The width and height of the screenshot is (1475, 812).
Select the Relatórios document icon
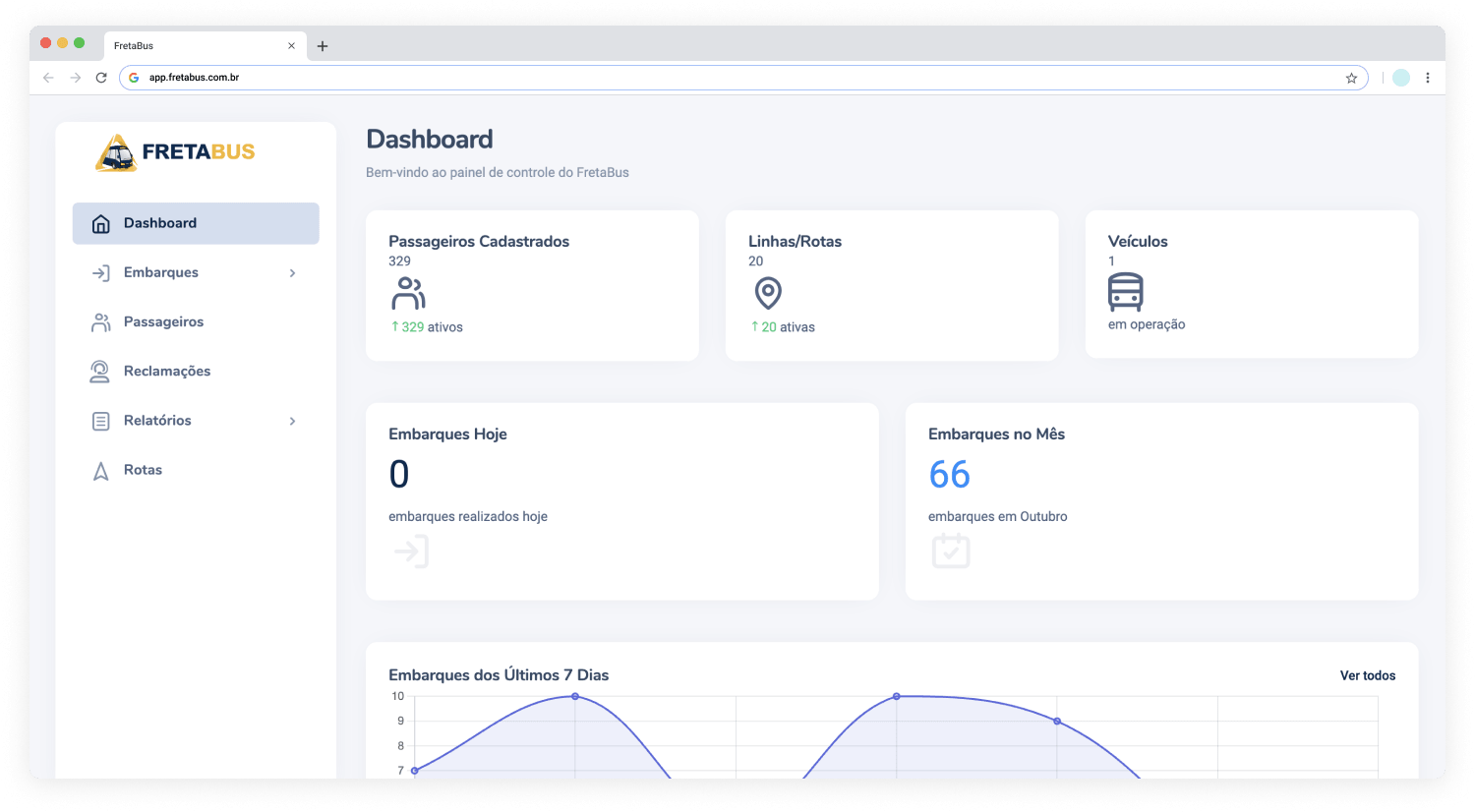100,420
